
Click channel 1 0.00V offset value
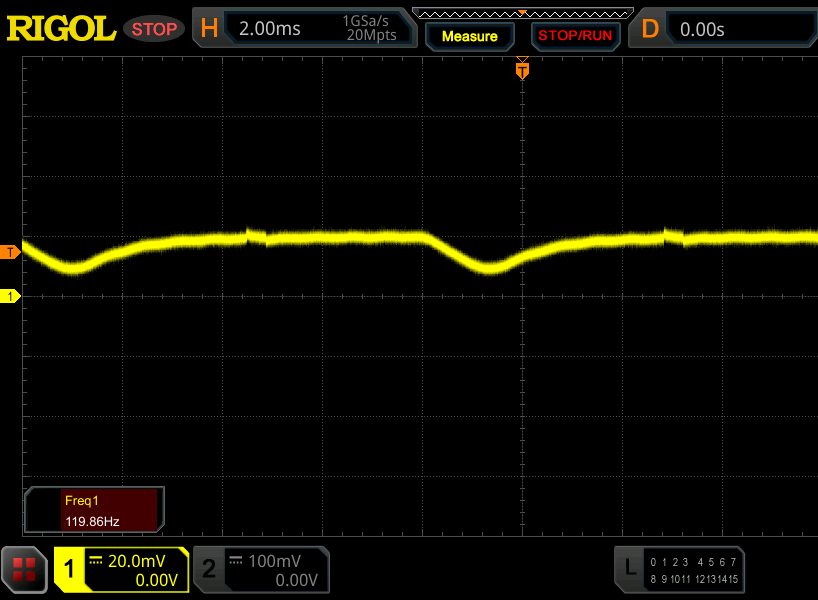tap(157, 580)
